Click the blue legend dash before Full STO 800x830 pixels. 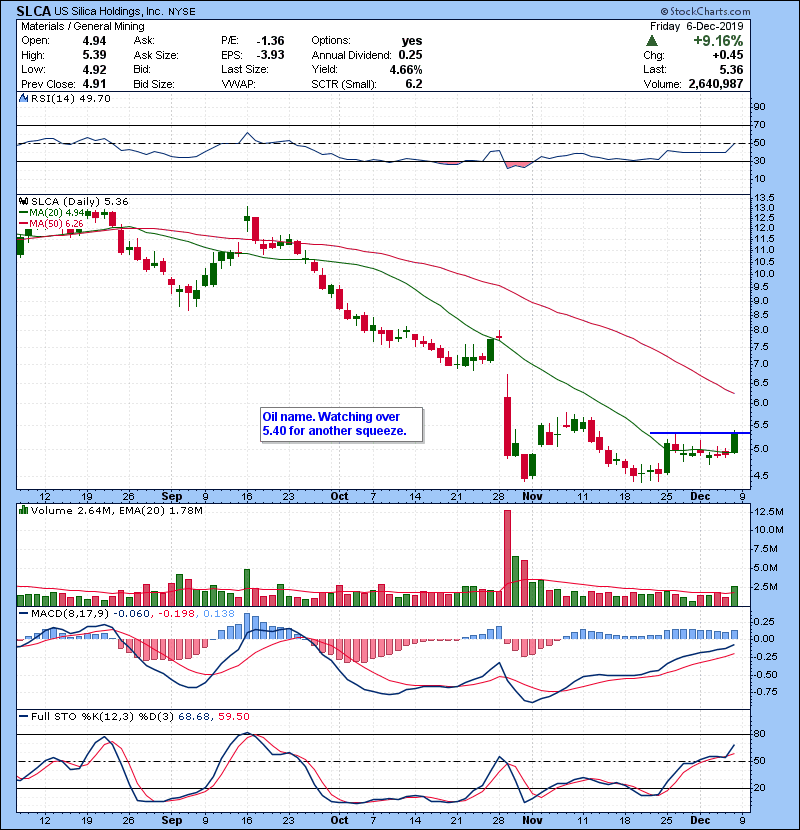pos(23,717)
